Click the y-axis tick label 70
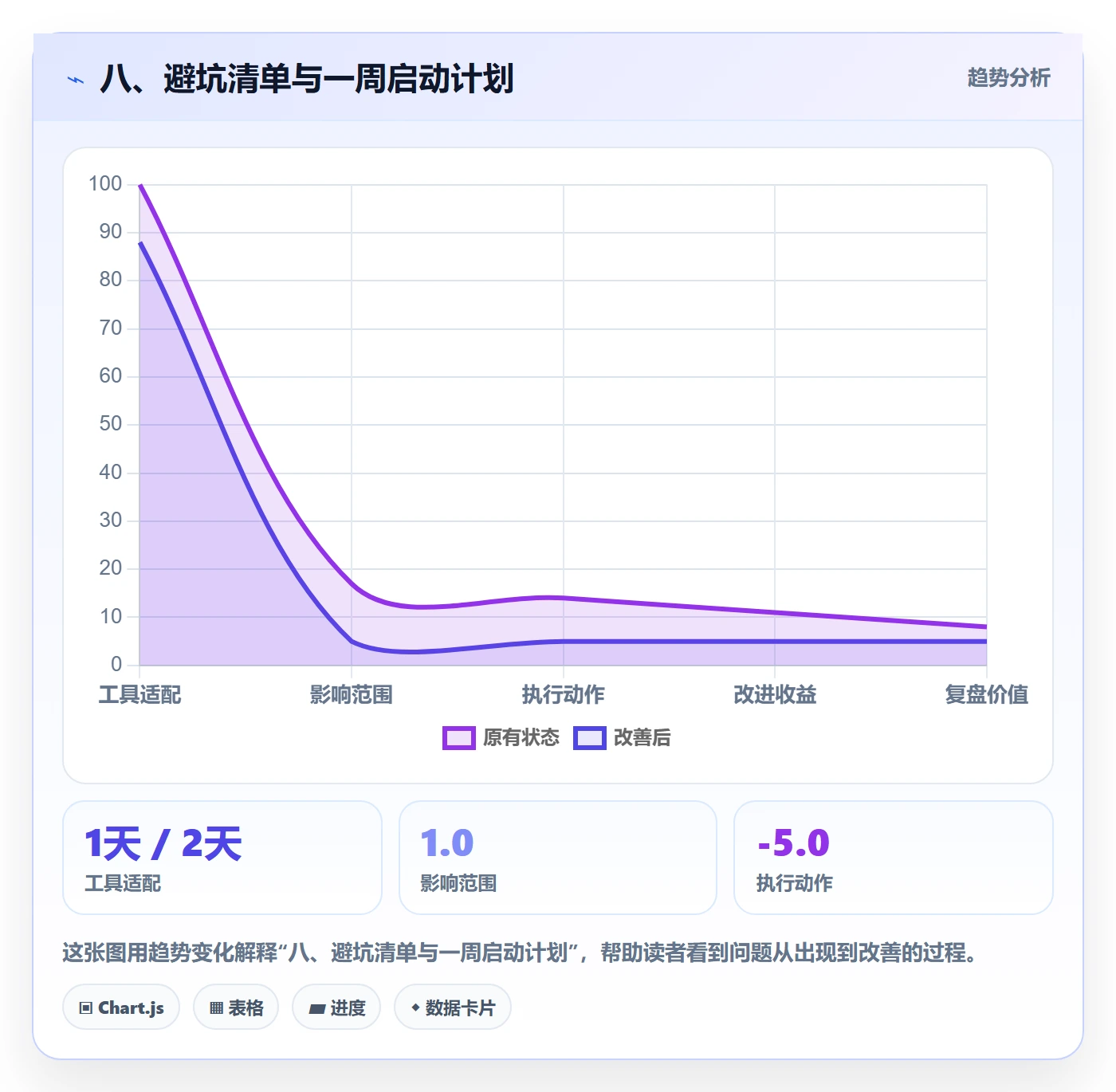Image resolution: width=1116 pixels, height=1092 pixels. (111, 328)
